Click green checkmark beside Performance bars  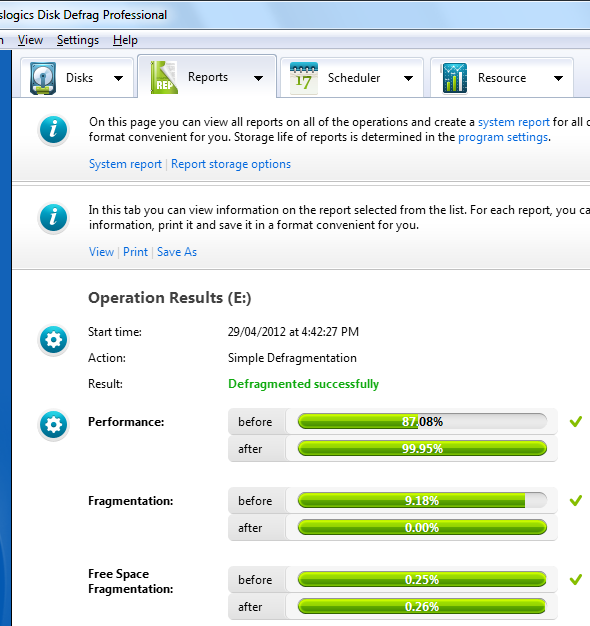[x=576, y=421]
